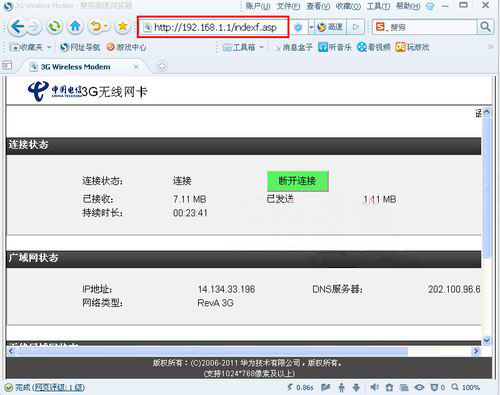
Task: Click the China Telecom logo
Action: coord(54,91)
